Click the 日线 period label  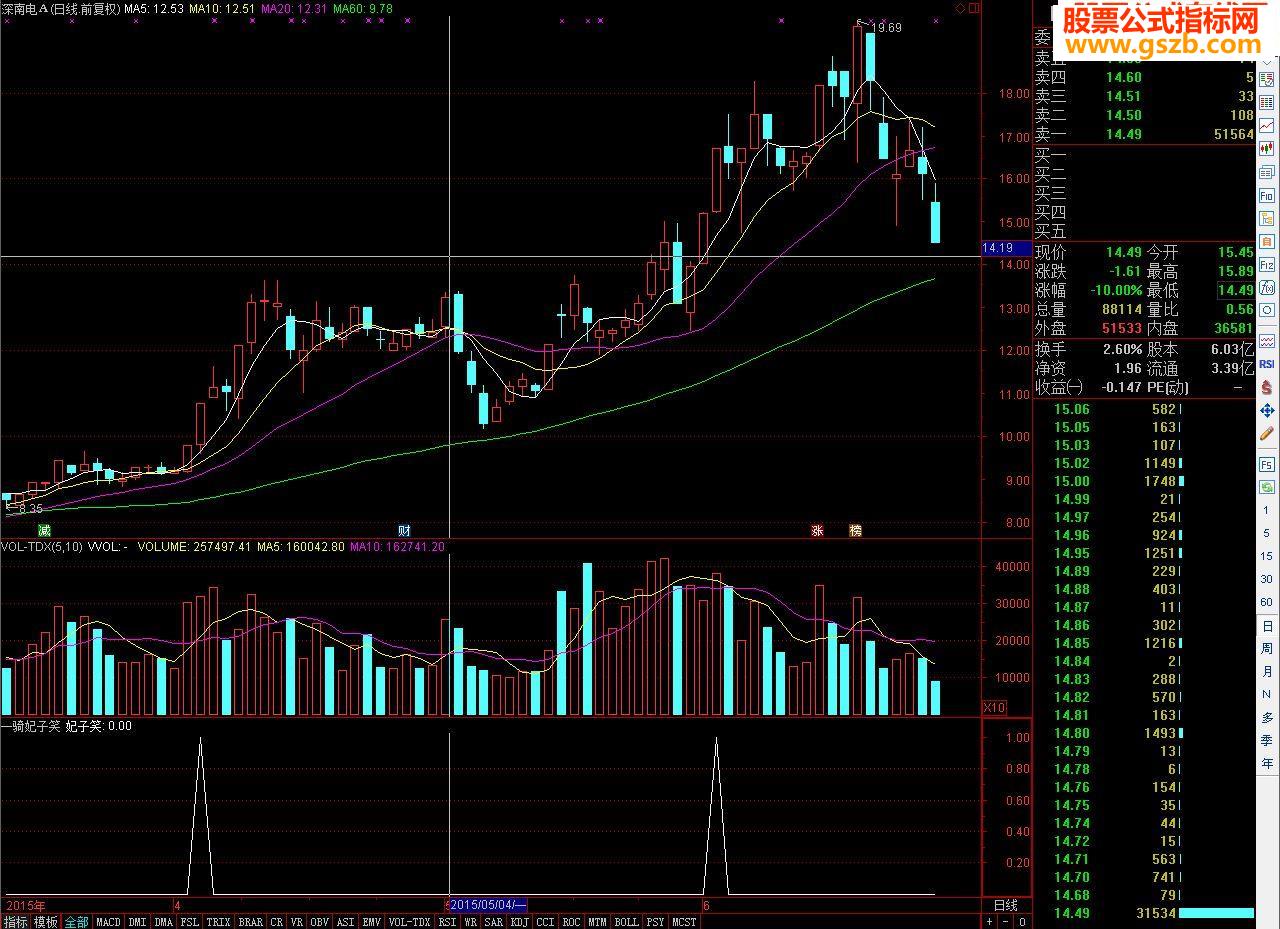point(1004,905)
